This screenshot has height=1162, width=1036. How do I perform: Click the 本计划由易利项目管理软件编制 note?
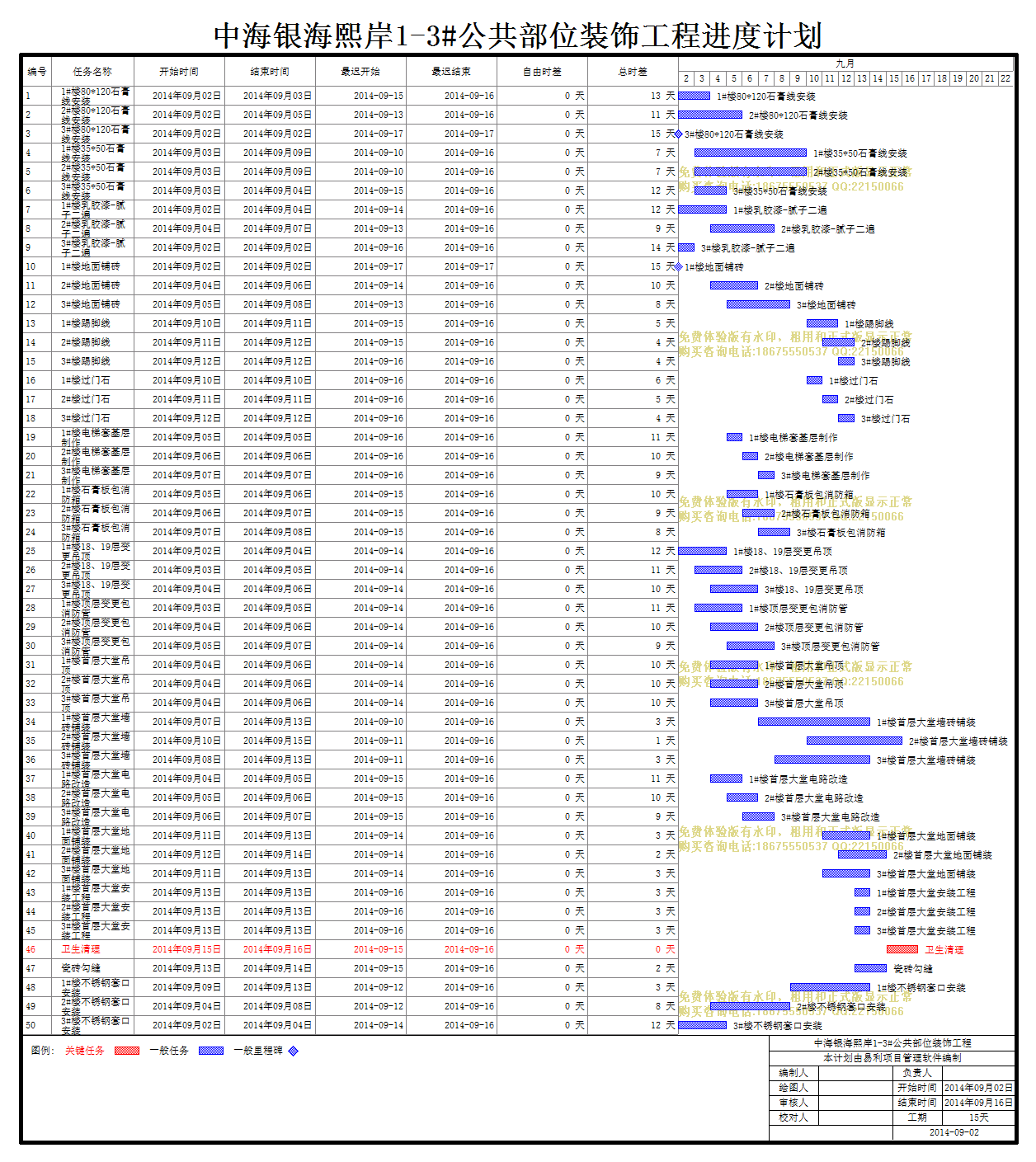pos(892,1058)
